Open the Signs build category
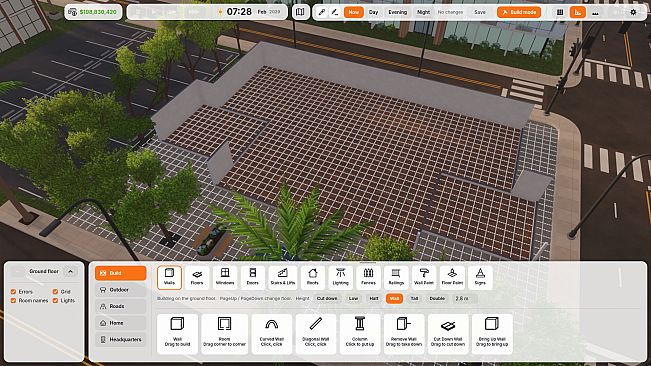Image resolution: width=651 pixels, height=366 pixels. point(480,277)
